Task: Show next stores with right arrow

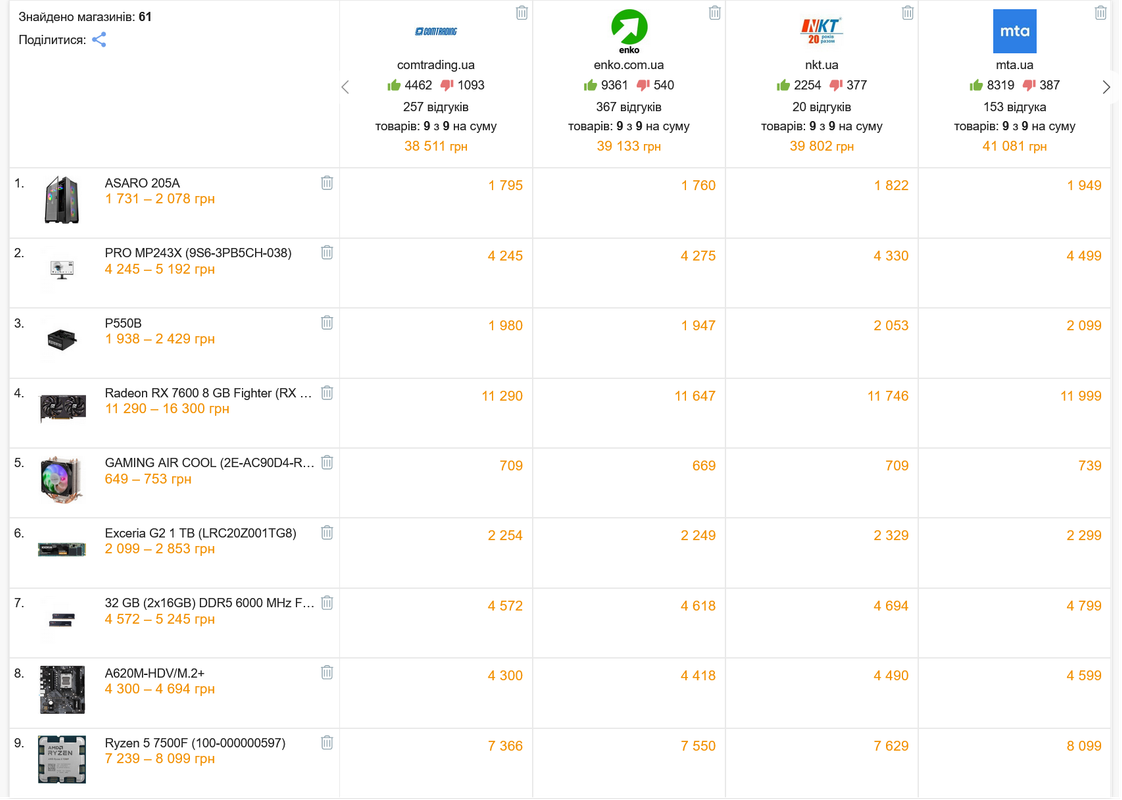Action: coord(1106,87)
